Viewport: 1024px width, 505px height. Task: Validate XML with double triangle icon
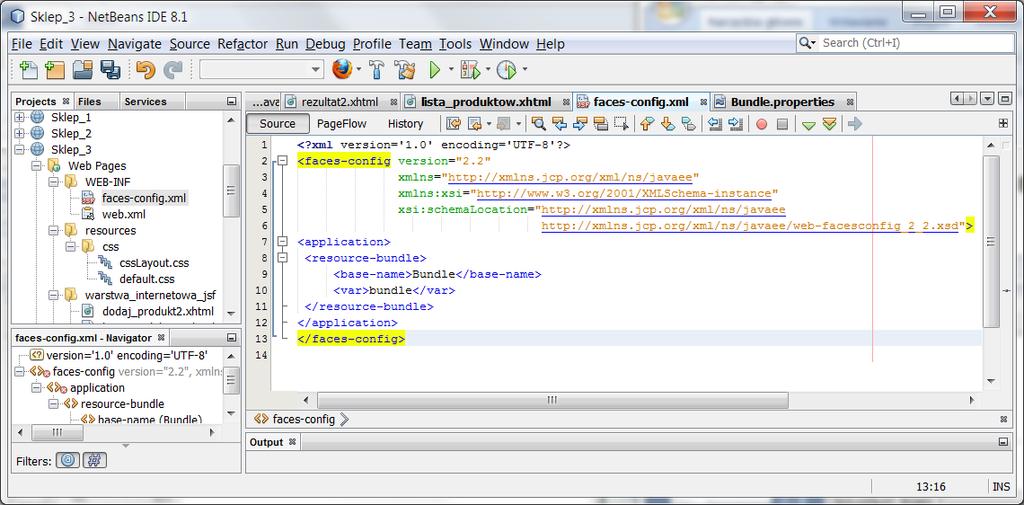[829, 123]
